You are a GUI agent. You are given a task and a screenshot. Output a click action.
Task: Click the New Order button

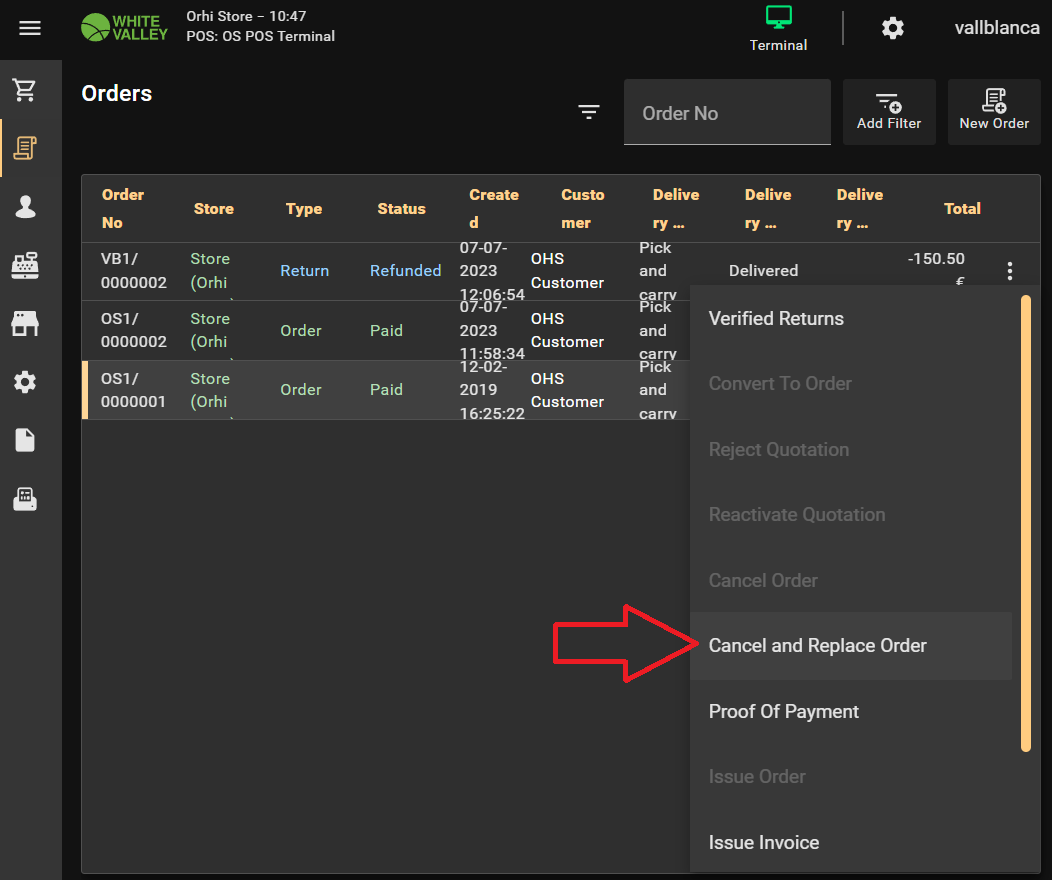tap(993, 112)
